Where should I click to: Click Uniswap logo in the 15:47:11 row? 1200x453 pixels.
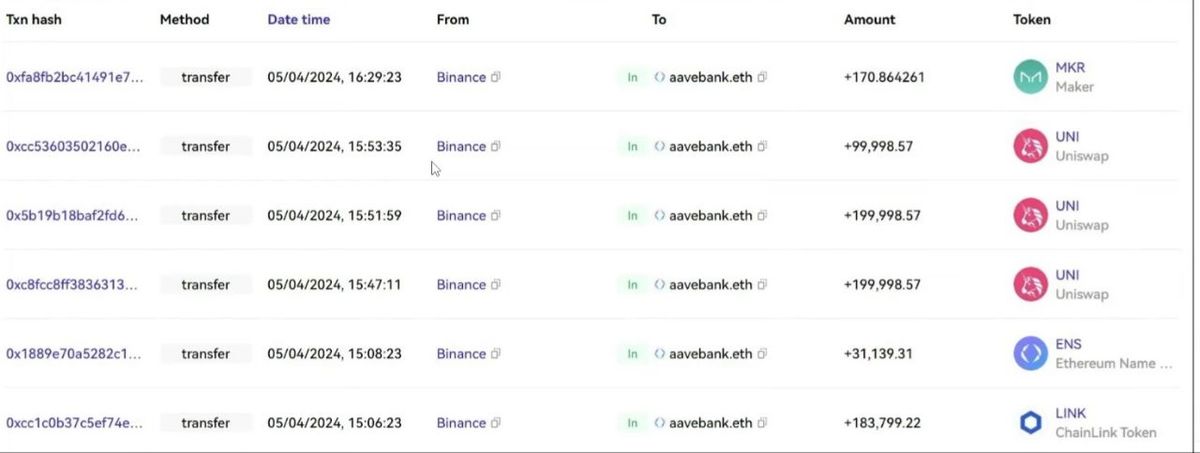(1030, 285)
